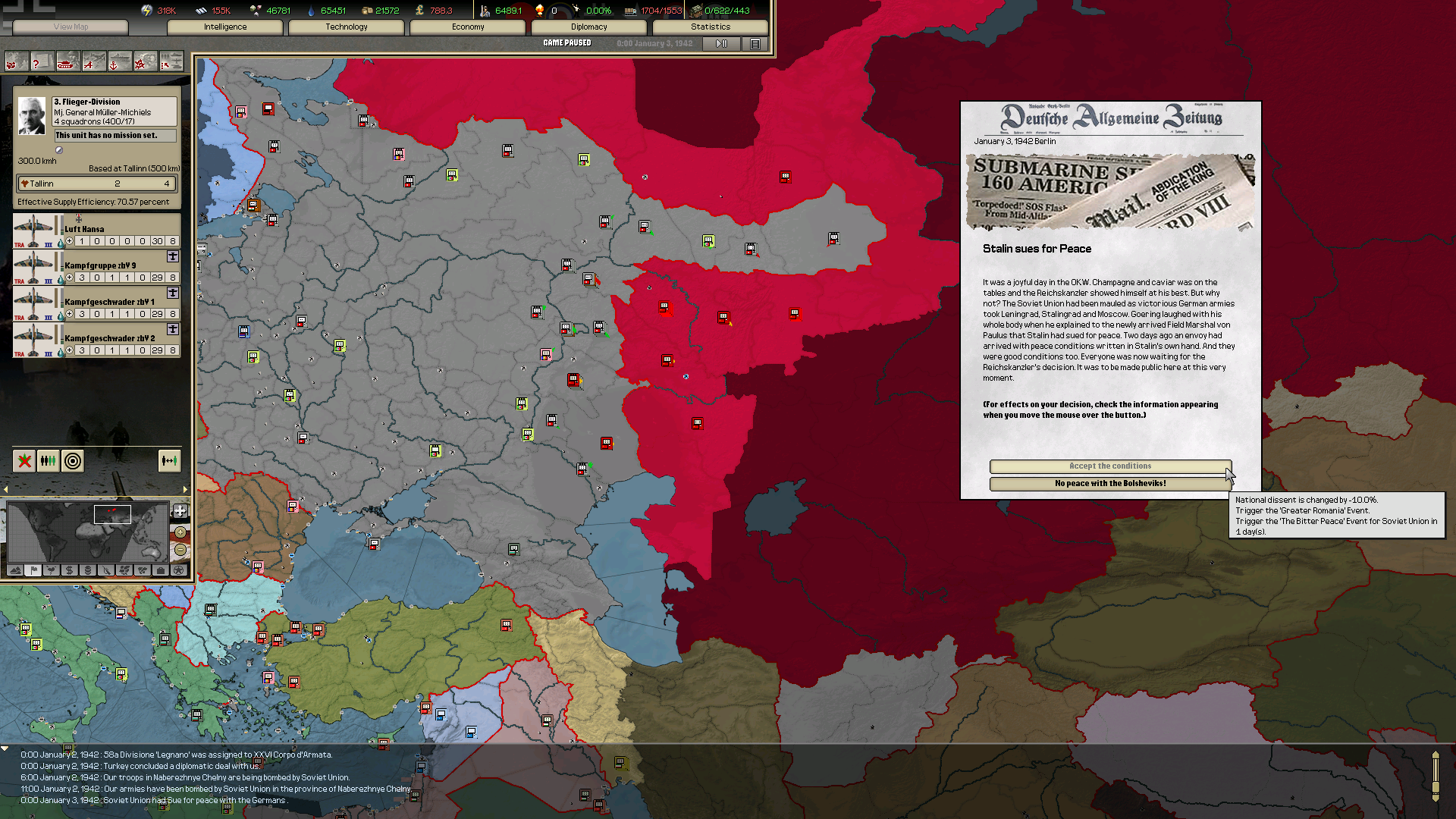Image resolution: width=1456 pixels, height=819 pixels.
Task: Expand the Kampfgeschwader zbV 2 detail arrow
Action: 172,329
